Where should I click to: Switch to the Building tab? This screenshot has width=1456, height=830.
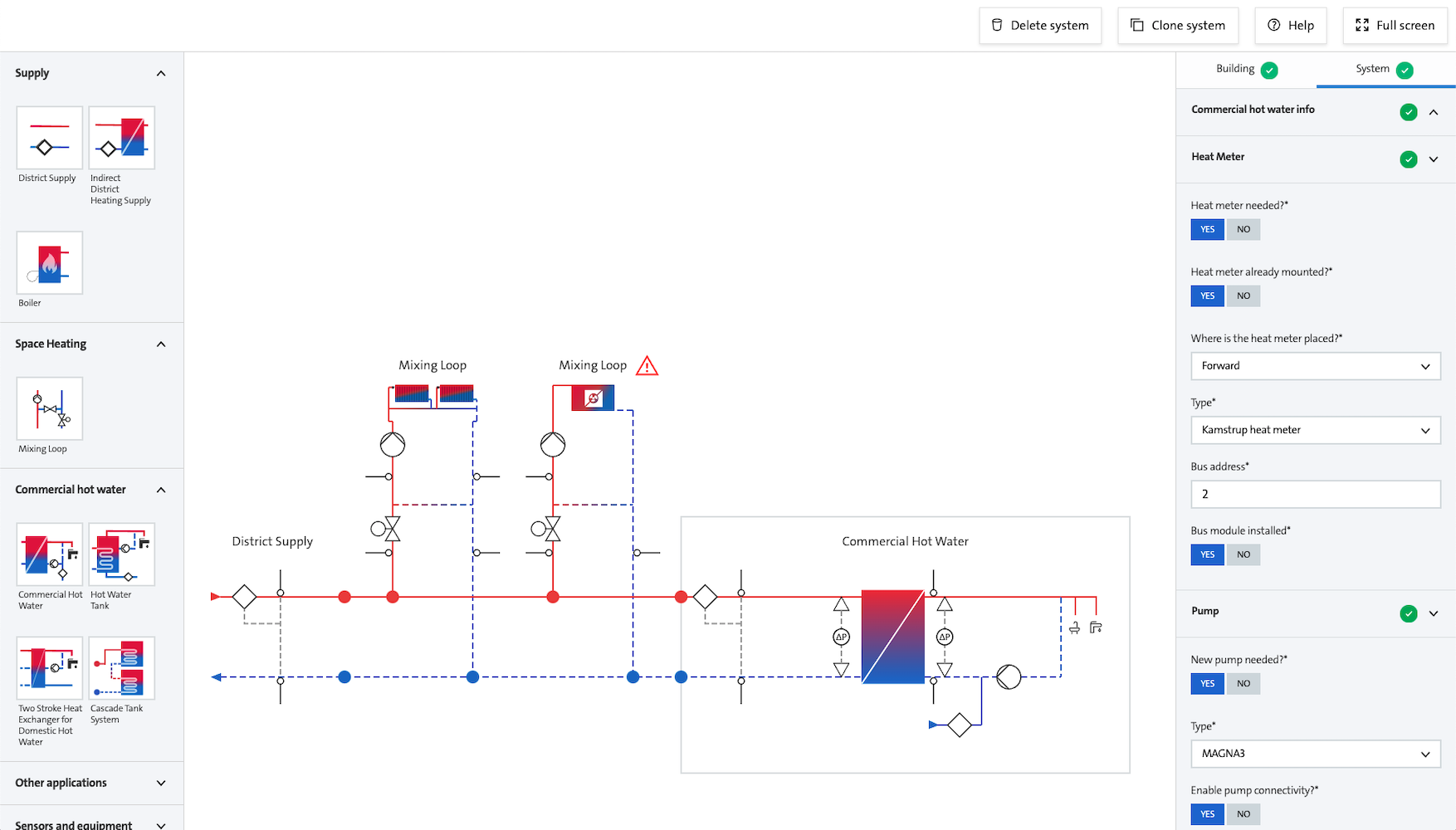pyautogui.click(x=1245, y=70)
